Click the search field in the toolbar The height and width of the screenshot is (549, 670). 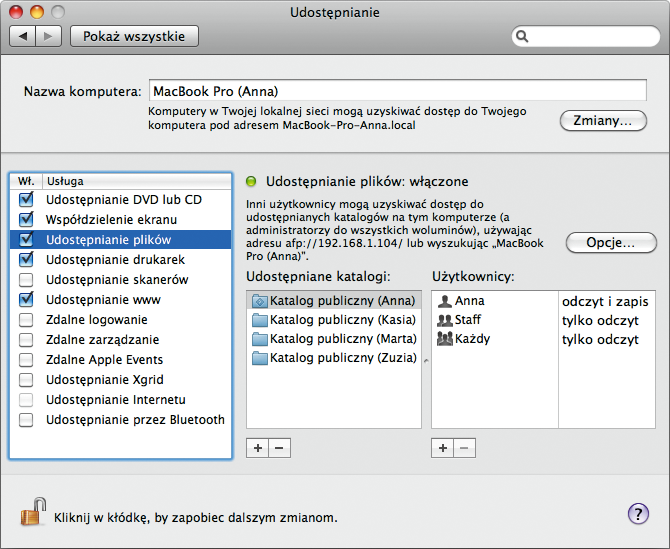(585, 36)
